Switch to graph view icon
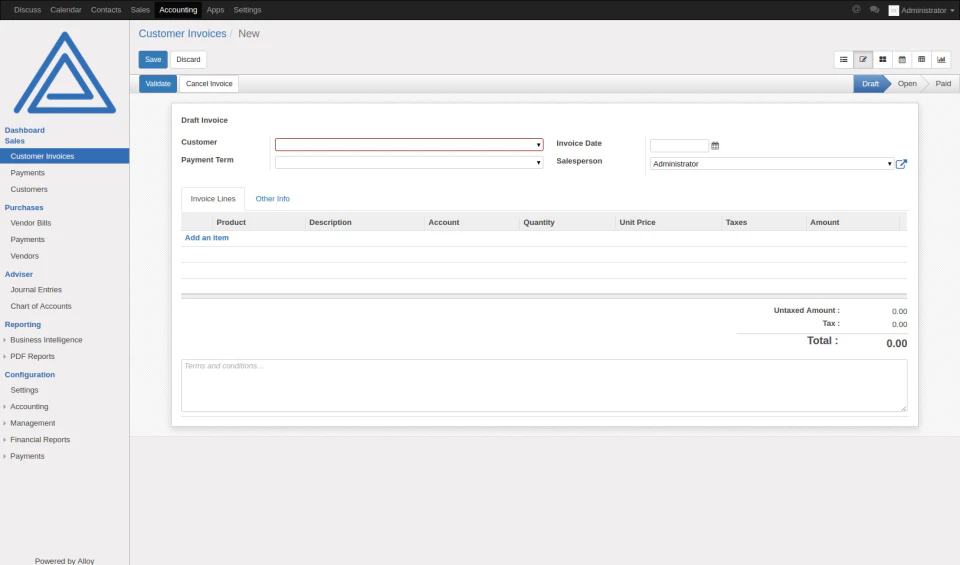The image size is (960, 565). tap(941, 59)
